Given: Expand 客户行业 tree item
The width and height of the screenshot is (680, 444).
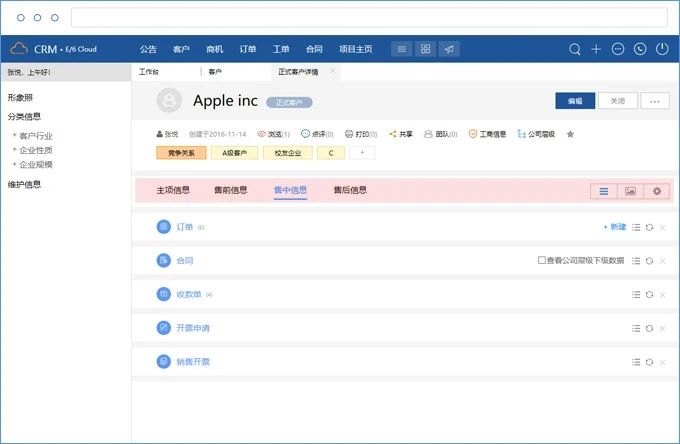Looking at the screenshot, I should click(14, 135).
